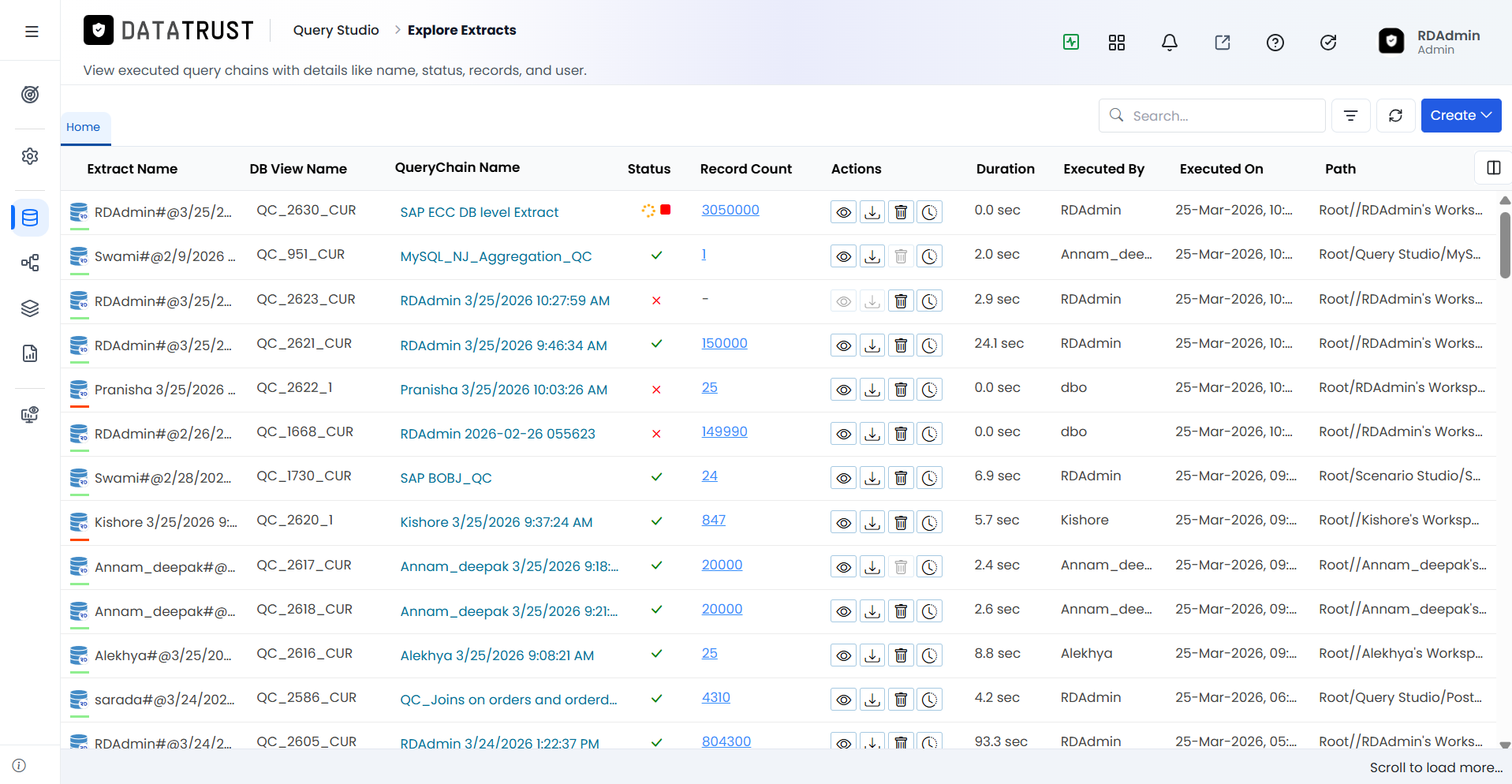View the QC_2630_CUR extract with eye icon
Viewport: 1512px width, 784px height.
tap(843, 212)
